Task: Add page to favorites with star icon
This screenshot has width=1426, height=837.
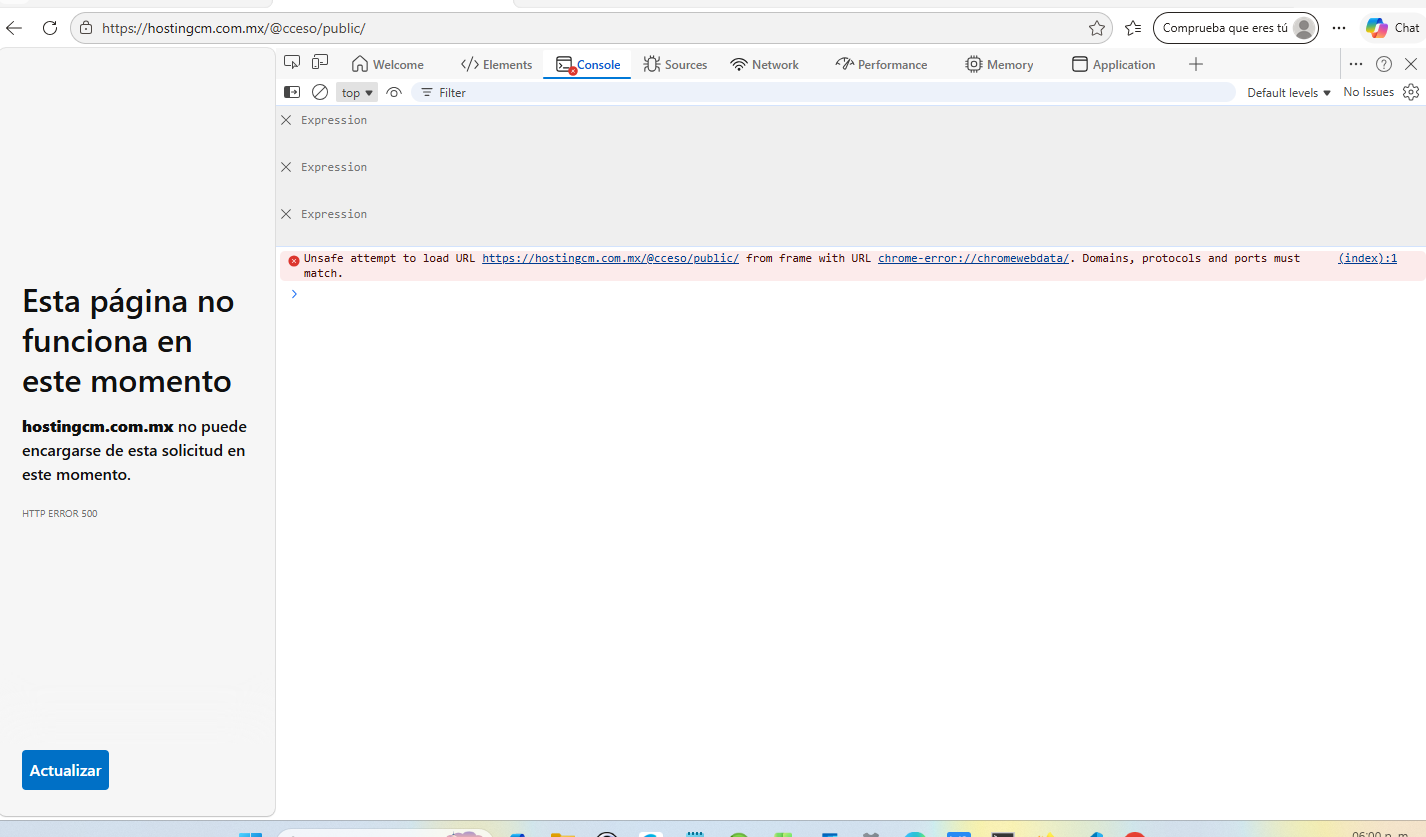Action: 1097,28
